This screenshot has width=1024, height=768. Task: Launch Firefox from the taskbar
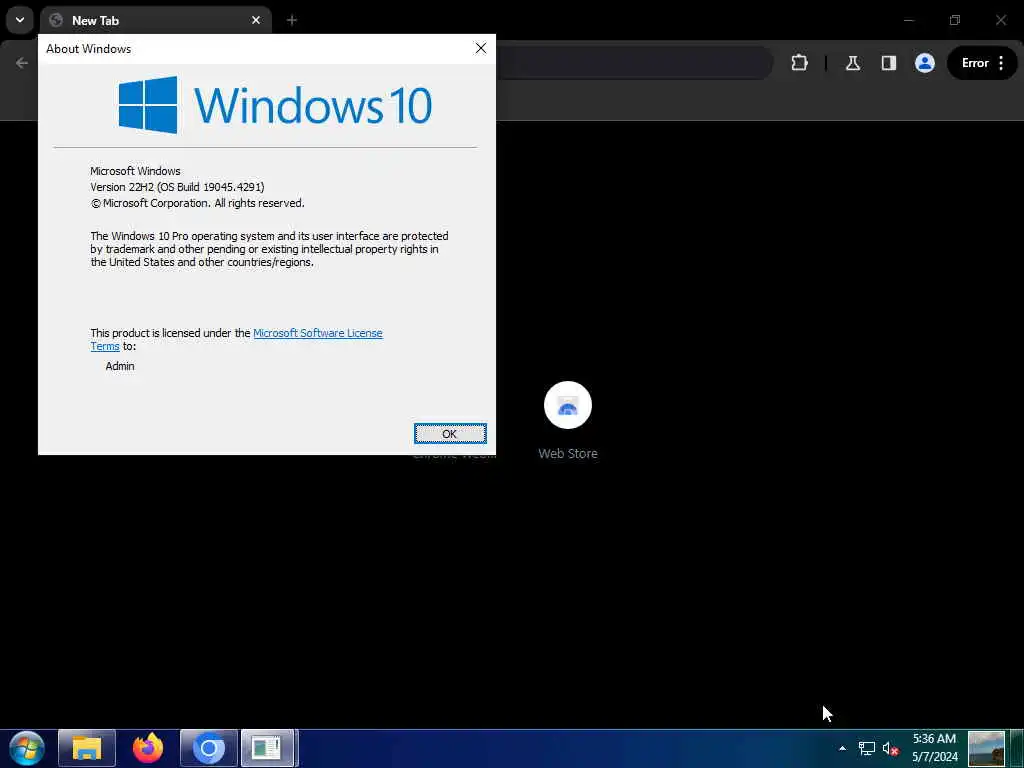coord(148,748)
